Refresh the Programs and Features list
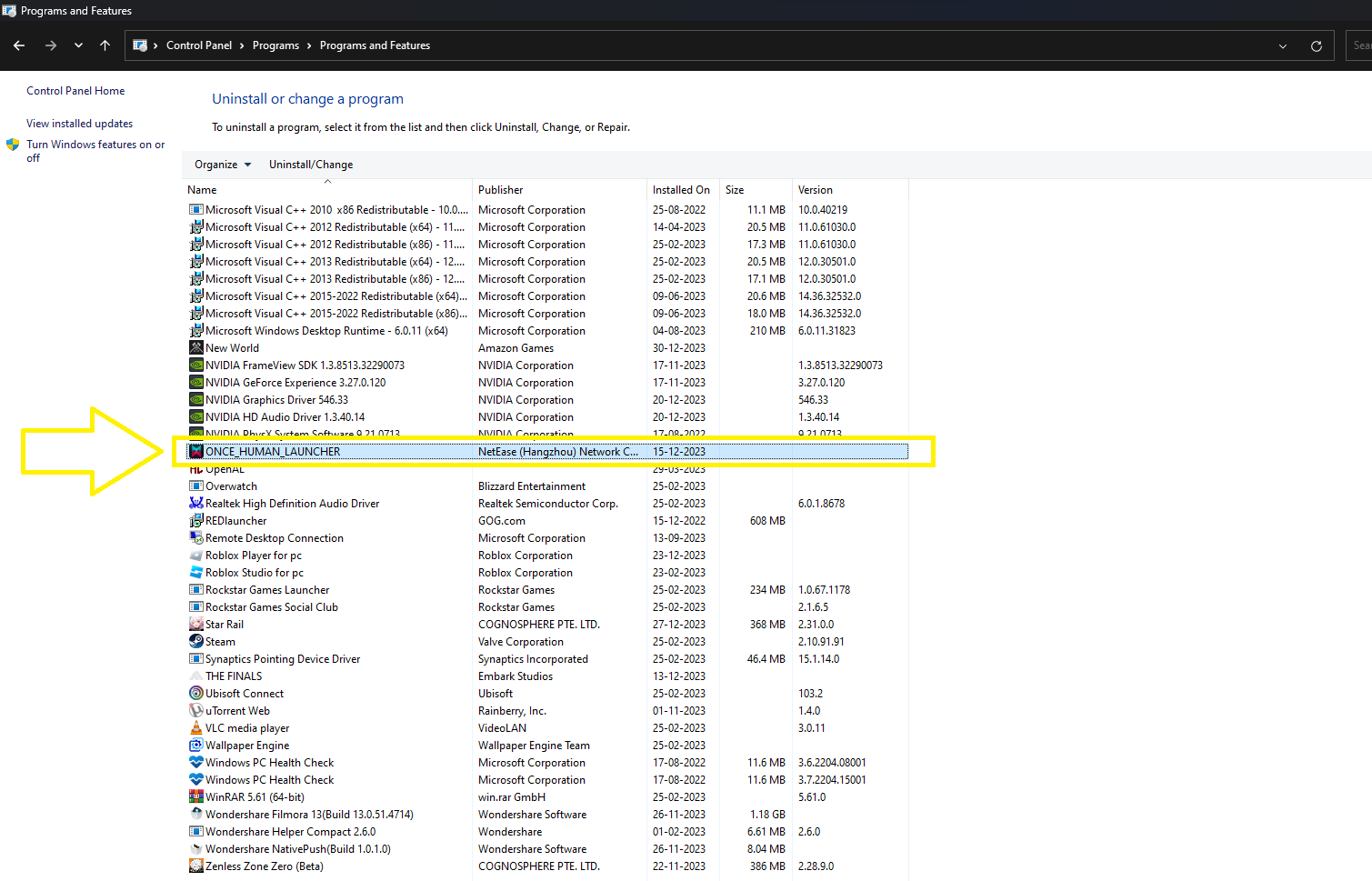This screenshot has height=881, width=1372. (1316, 45)
